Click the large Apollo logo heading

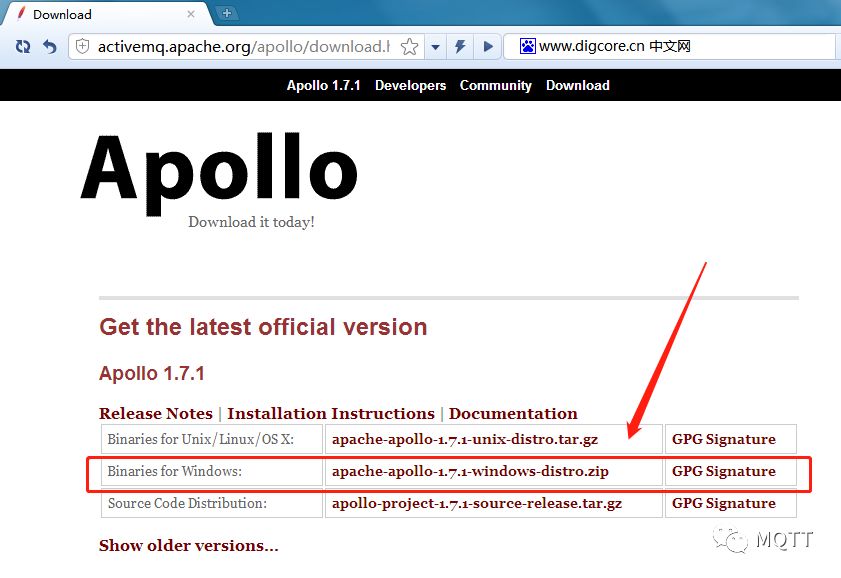(219, 173)
